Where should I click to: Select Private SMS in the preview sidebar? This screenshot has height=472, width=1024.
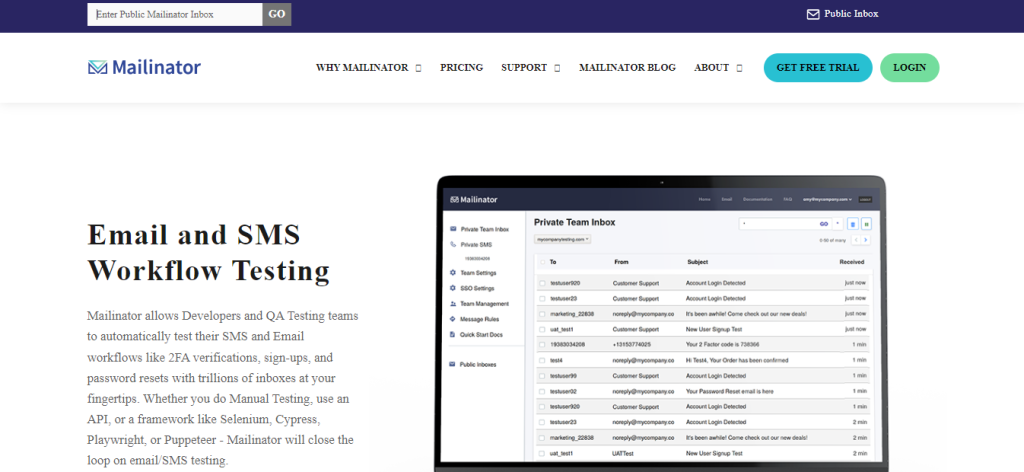pyautogui.click(x=476, y=245)
